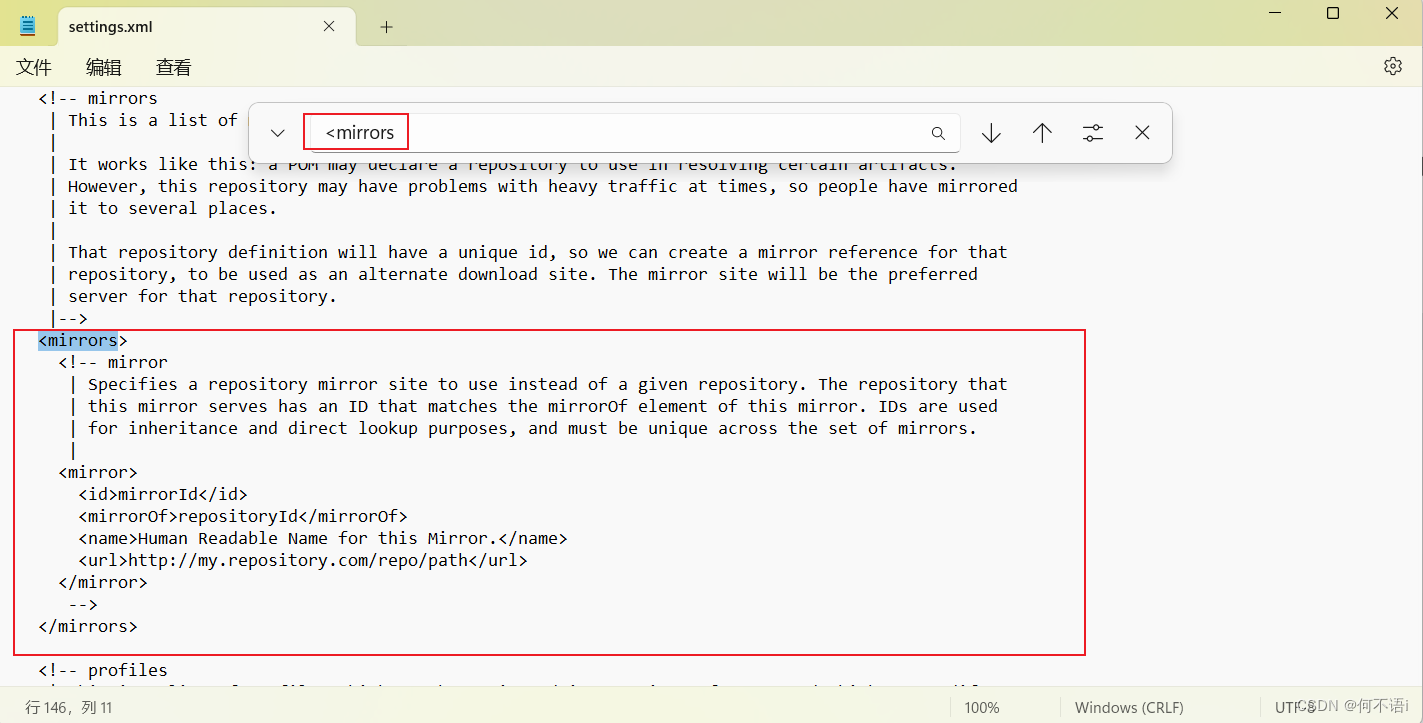
Task: Click the <!-- profiles comment line
Action: tap(103, 670)
